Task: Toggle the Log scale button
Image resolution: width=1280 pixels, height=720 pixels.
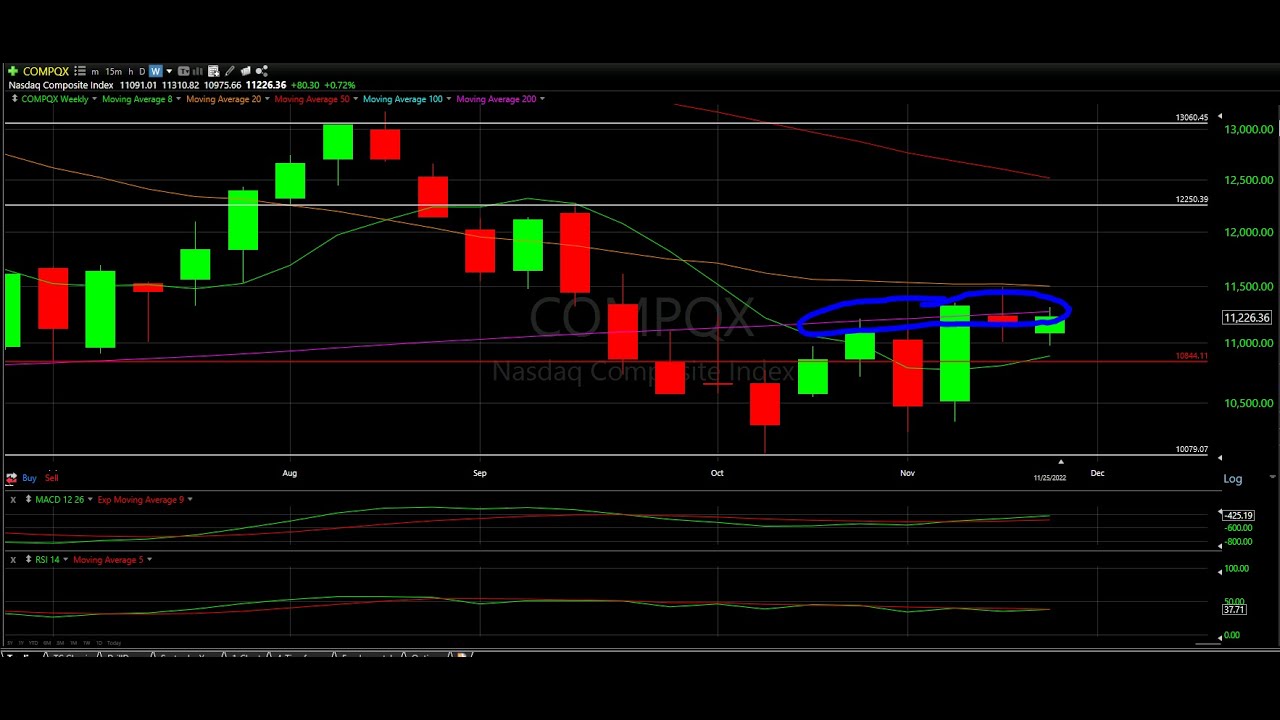Action: pos(1233,479)
